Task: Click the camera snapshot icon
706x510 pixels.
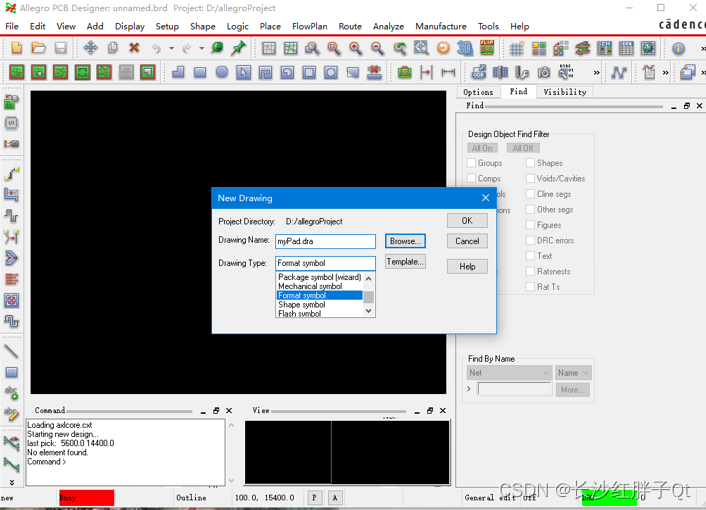Action: 543,72
